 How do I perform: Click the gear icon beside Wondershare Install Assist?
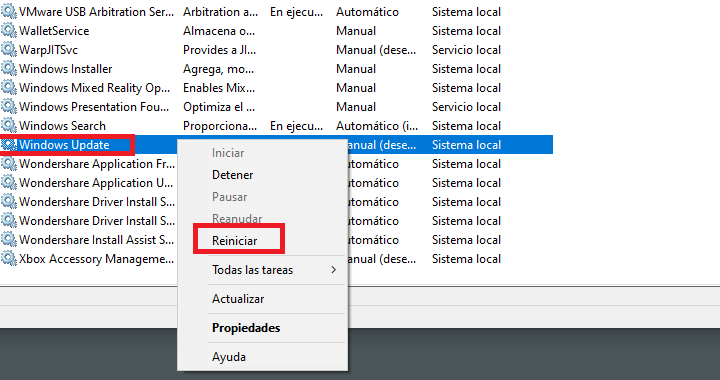(x=9, y=240)
